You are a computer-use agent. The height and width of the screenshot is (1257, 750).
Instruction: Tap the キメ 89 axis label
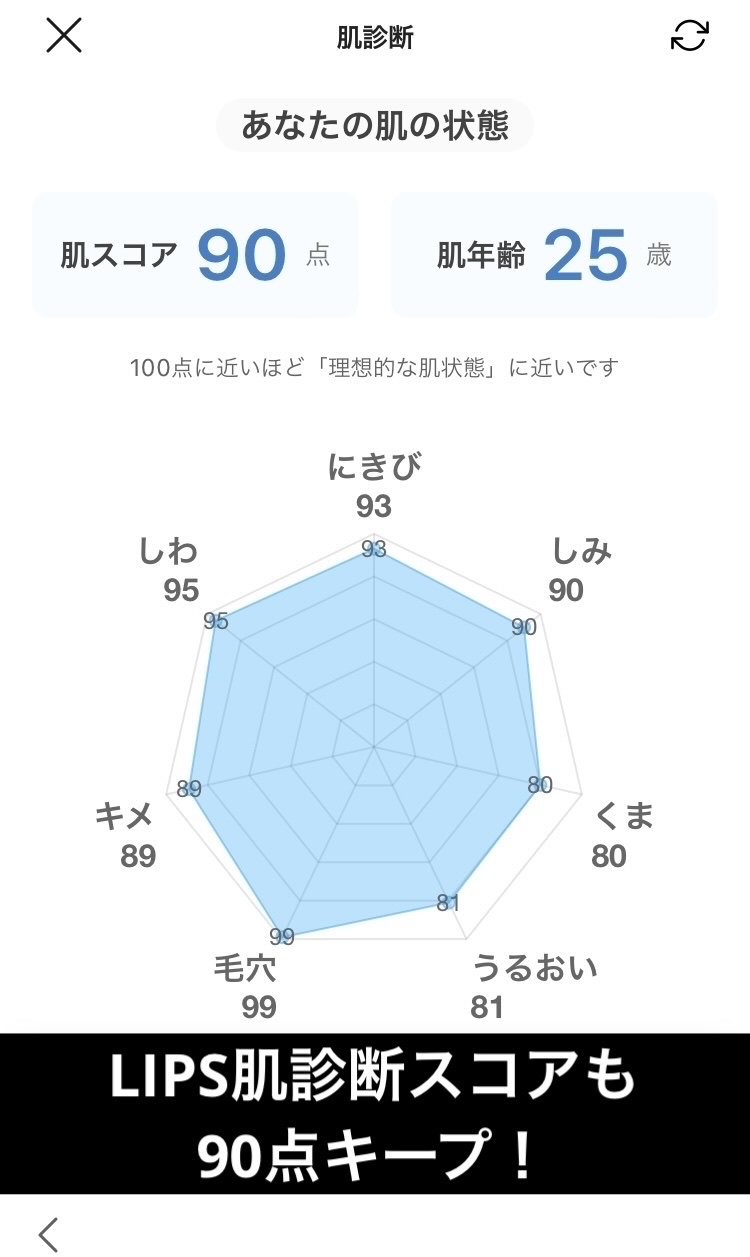pos(126,835)
